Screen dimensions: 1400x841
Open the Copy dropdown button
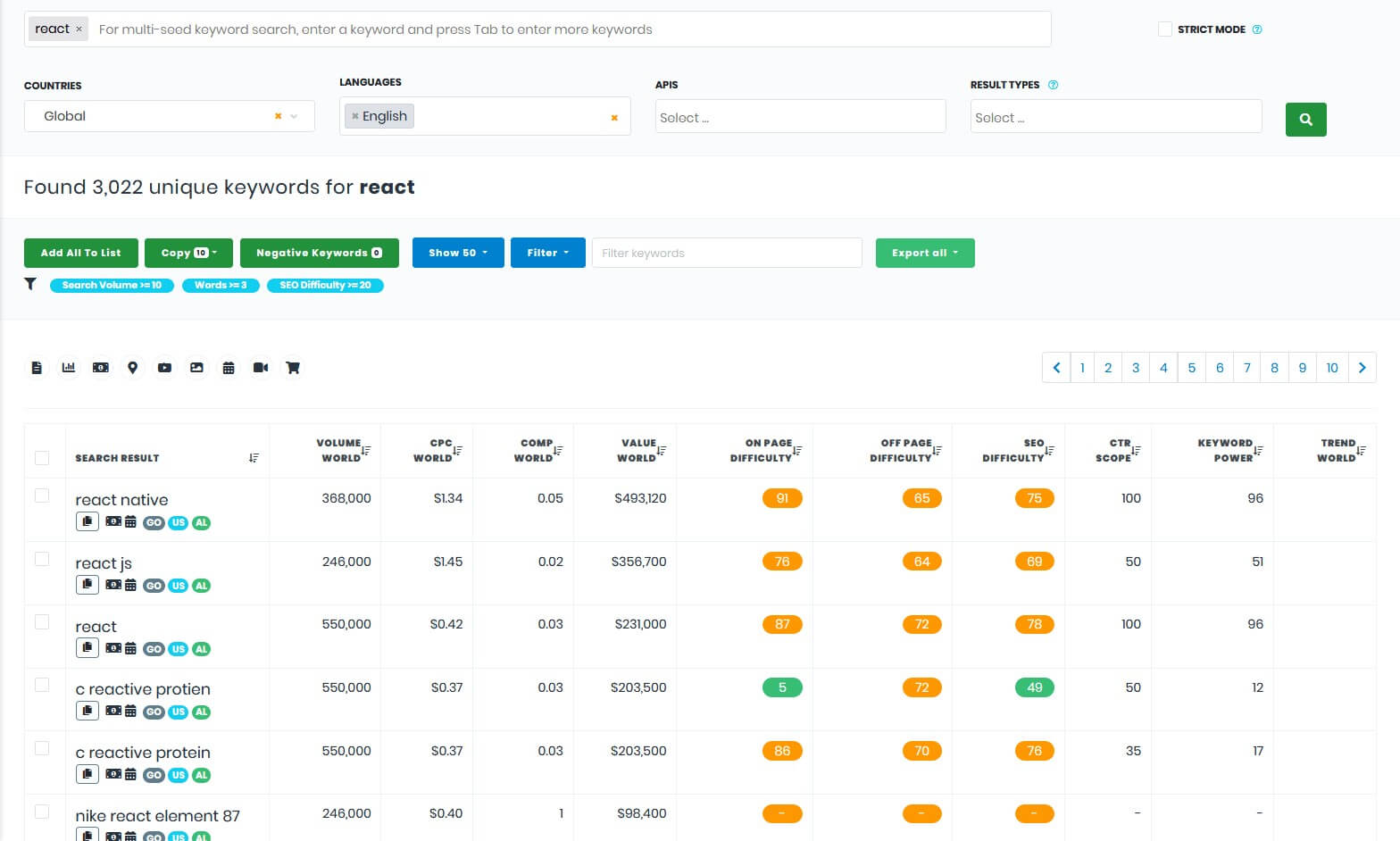click(x=188, y=253)
